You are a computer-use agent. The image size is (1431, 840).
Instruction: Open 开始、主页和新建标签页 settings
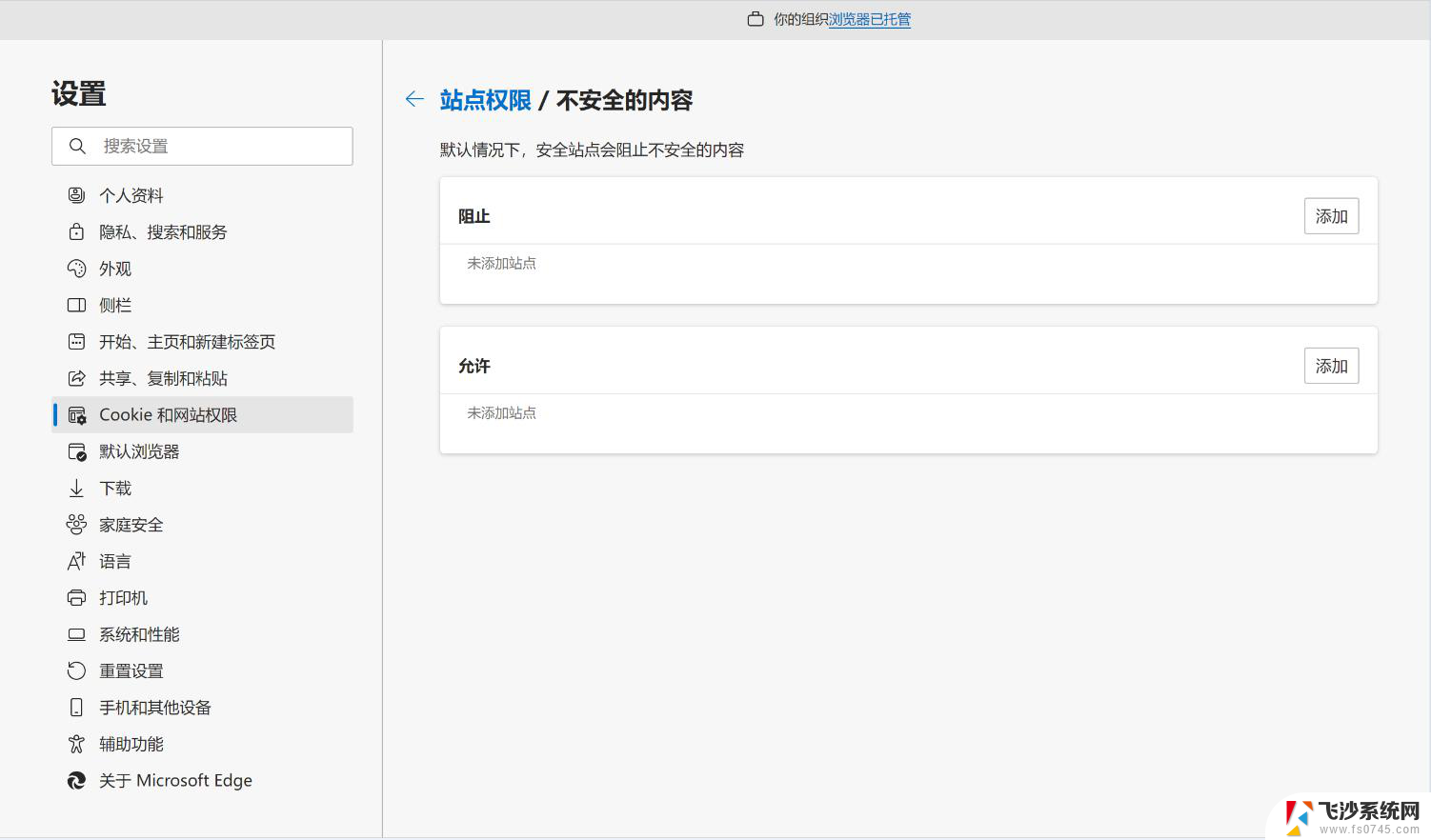[x=202, y=341]
